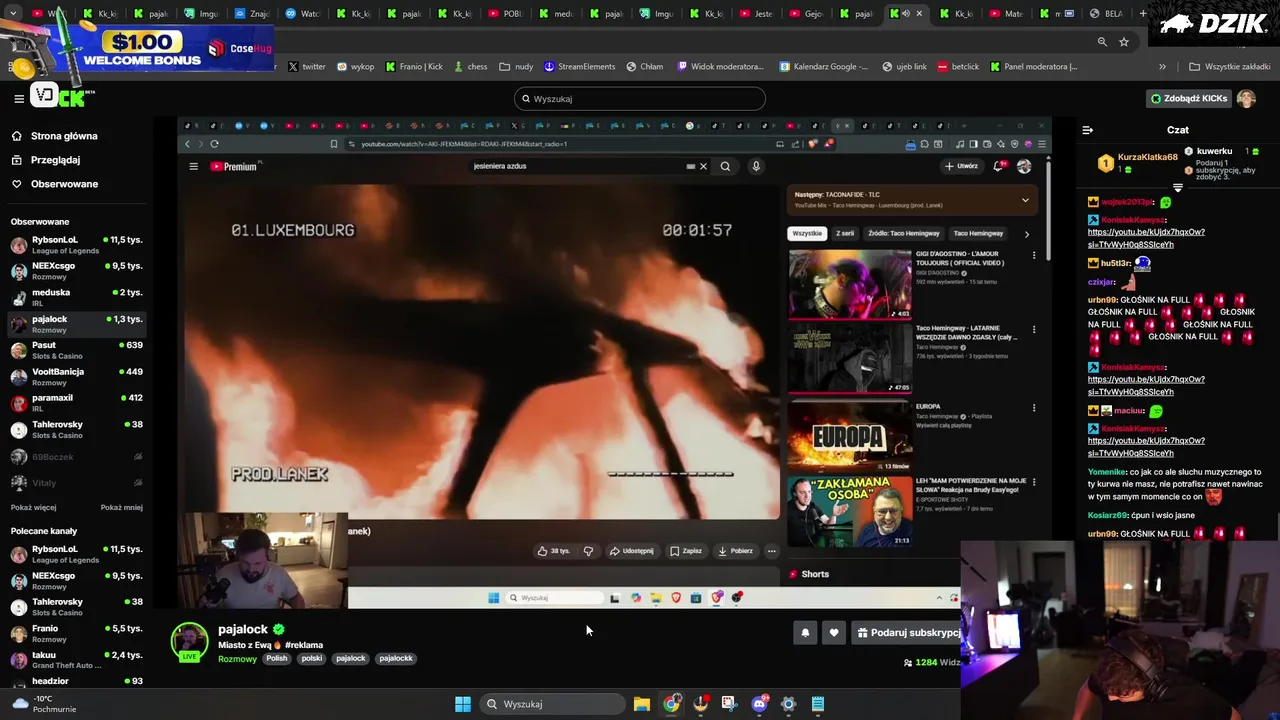Collapse followed list with Pokaż mniej
The height and width of the screenshot is (720, 1280).
coord(121,507)
